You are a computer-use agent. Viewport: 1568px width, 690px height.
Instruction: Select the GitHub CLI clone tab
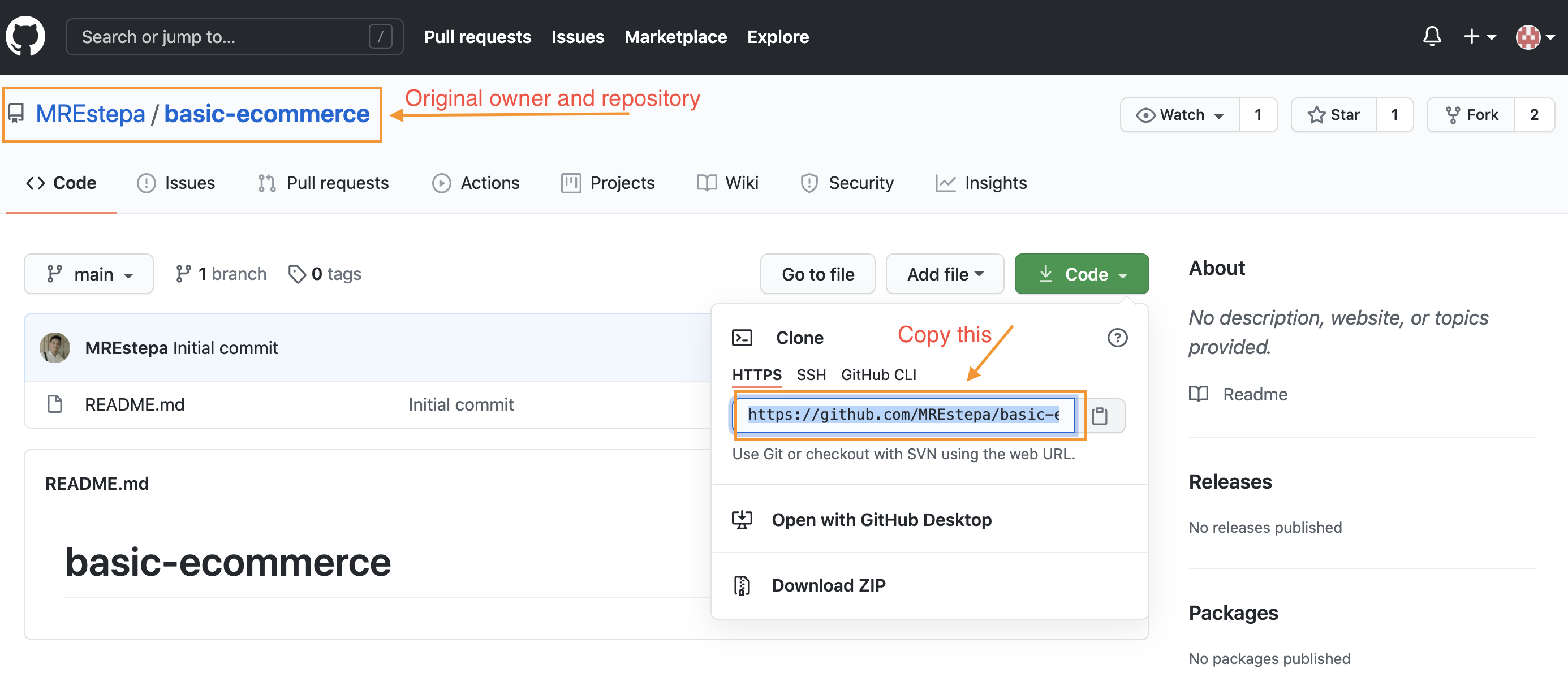tap(878, 375)
